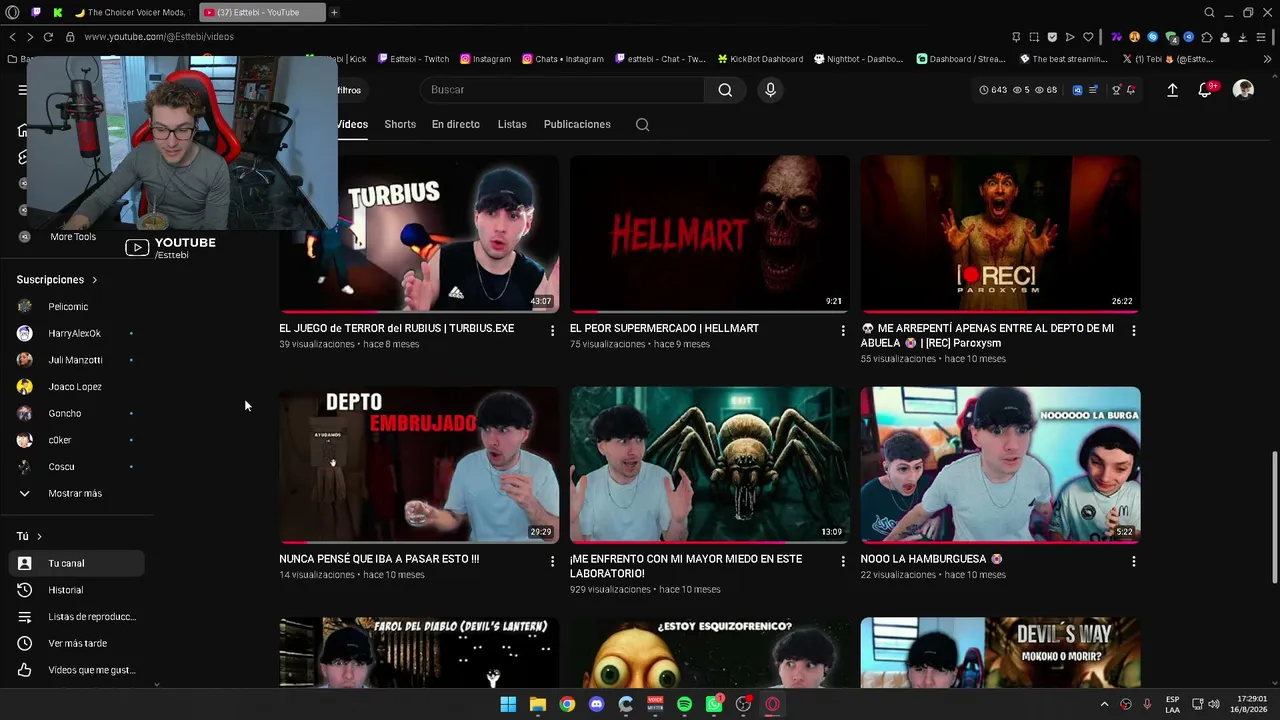Click the browser address bar URL
1280x720 pixels.
tap(159, 37)
